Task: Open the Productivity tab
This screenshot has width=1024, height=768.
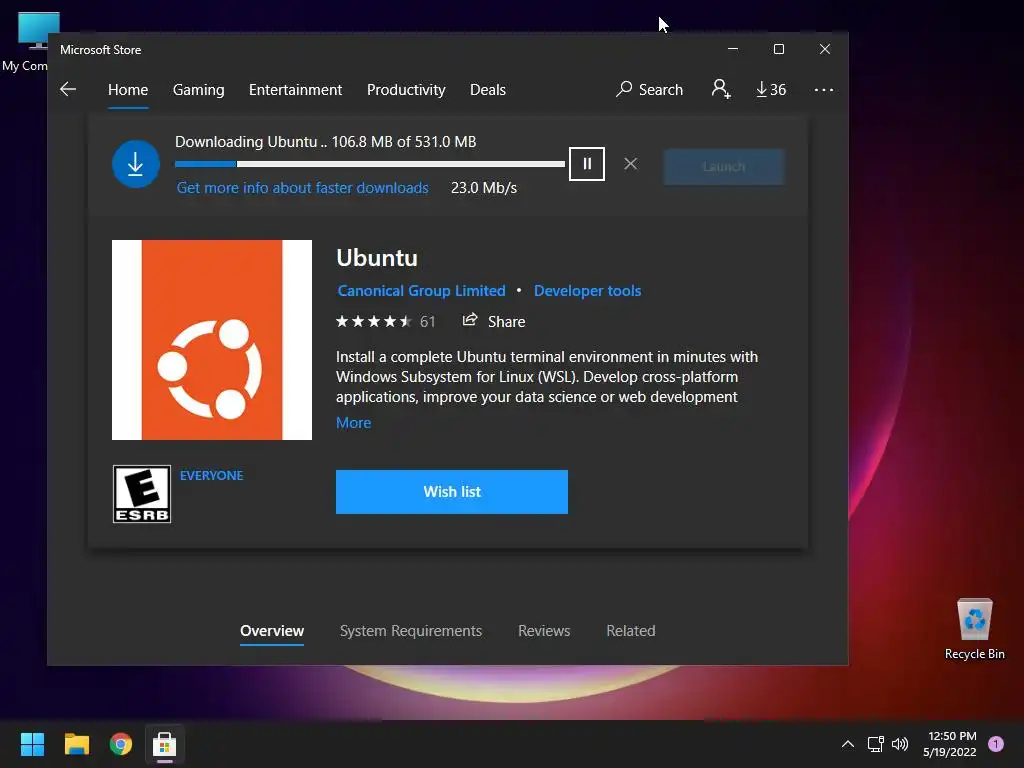Action: tap(406, 89)
